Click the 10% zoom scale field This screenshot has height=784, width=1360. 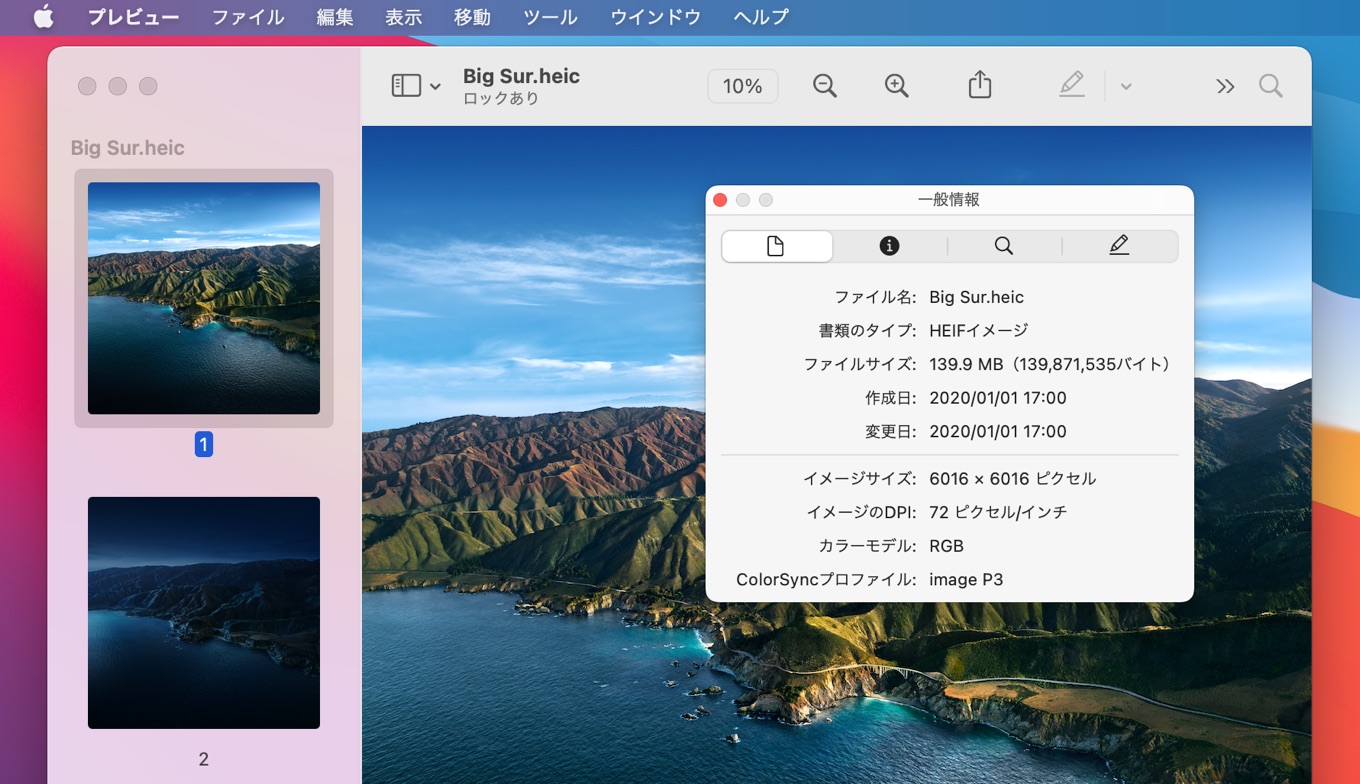tap(742, 86)
